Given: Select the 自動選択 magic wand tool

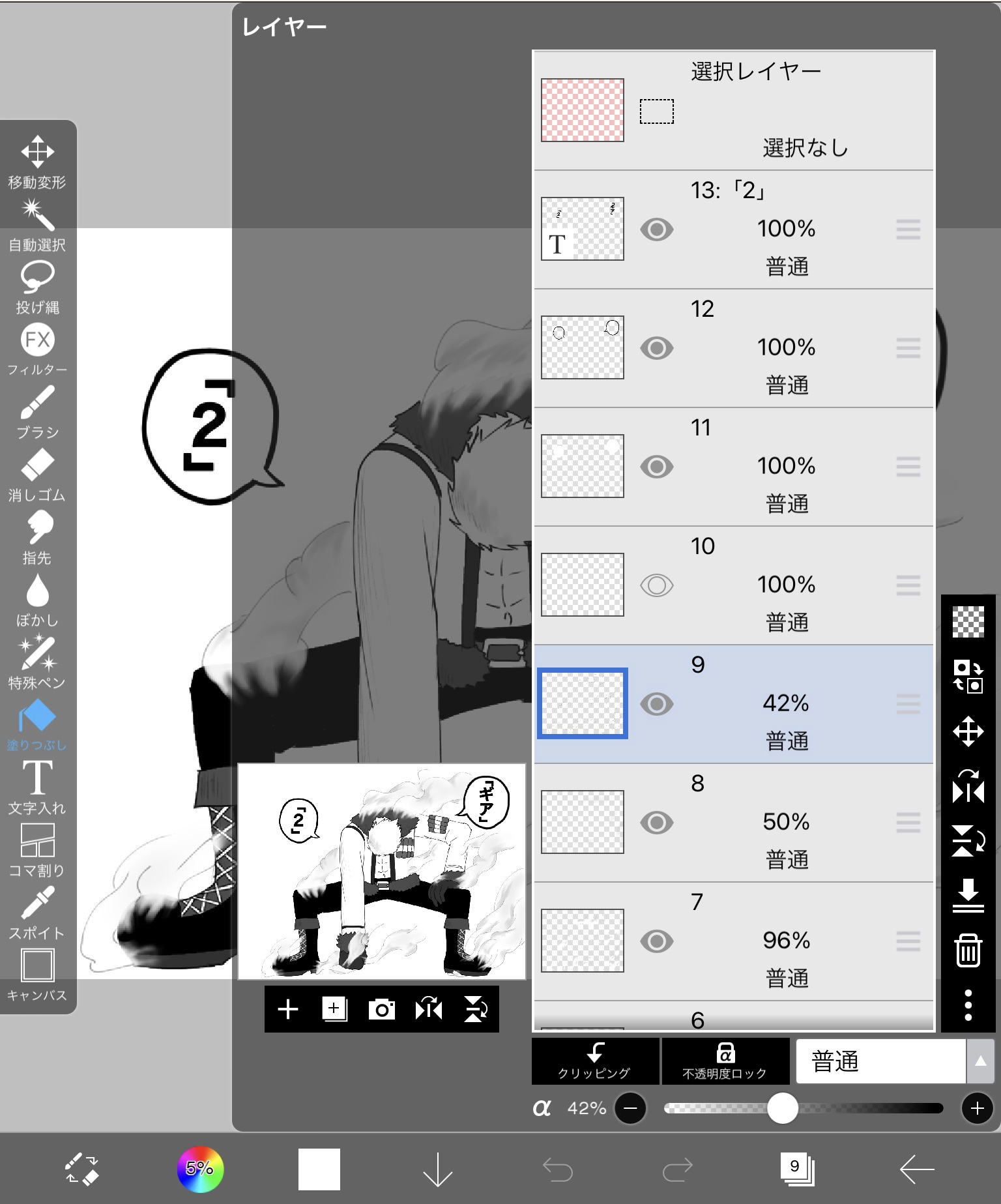Looking at the screenshot, I should pos(37,225).
